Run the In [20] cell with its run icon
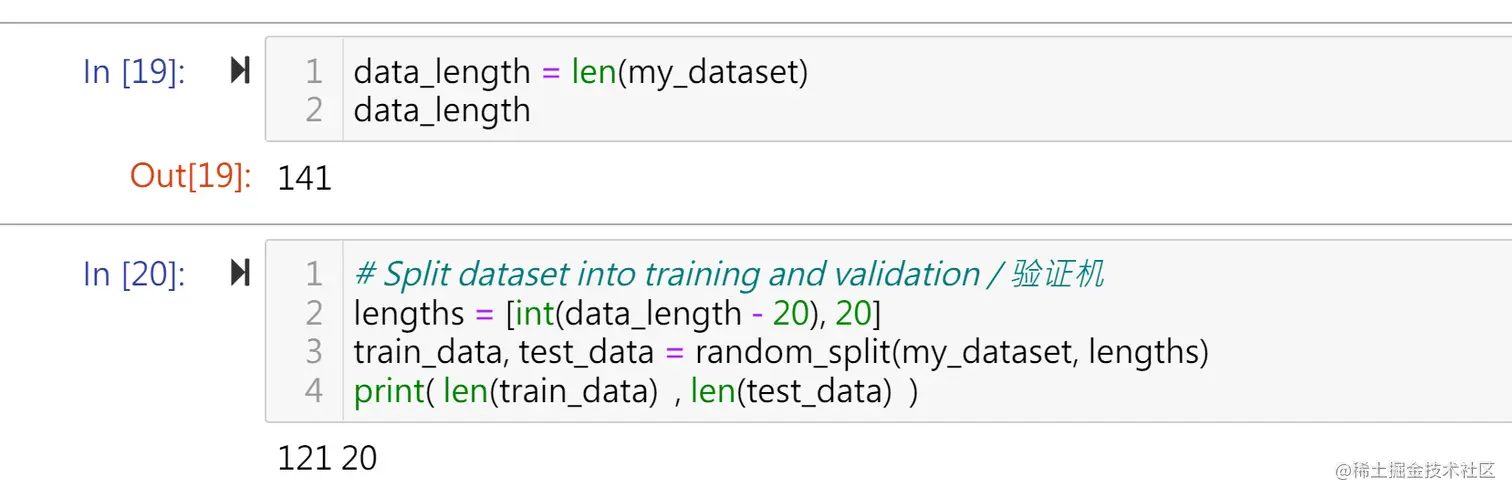Screen dimensions: 1512x497 pyautogui.click(x=240, y=273)
